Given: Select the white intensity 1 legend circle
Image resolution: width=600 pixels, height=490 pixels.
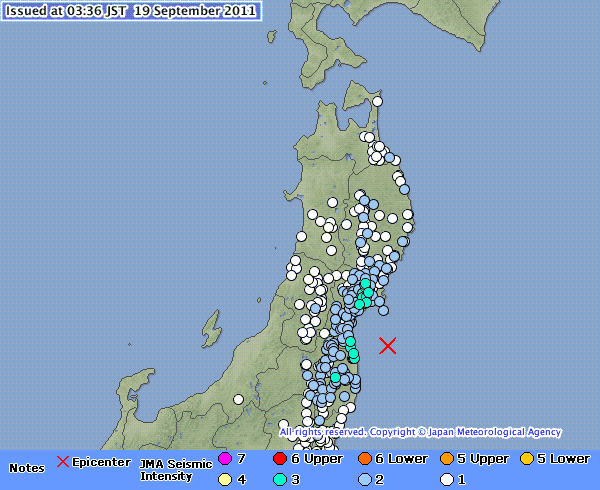Looking at the screenshot, I should coord(447,479).
